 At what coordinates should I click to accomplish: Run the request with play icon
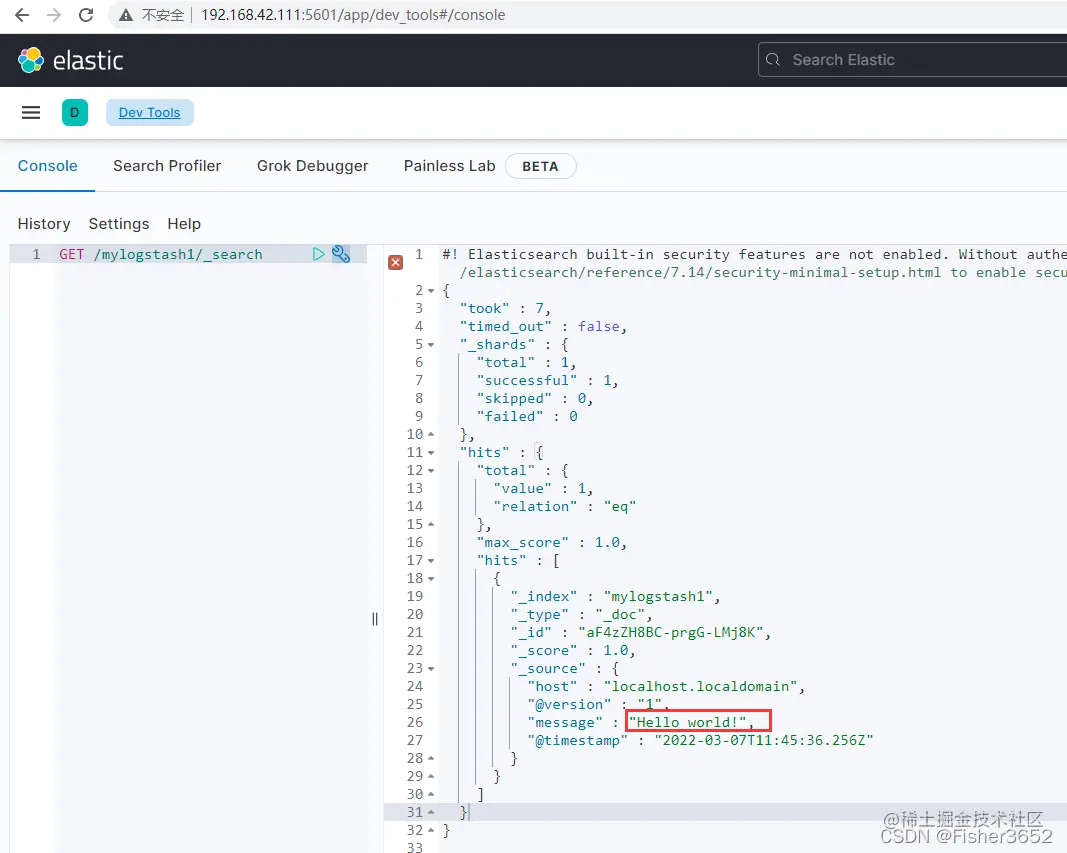coord(318,254)
